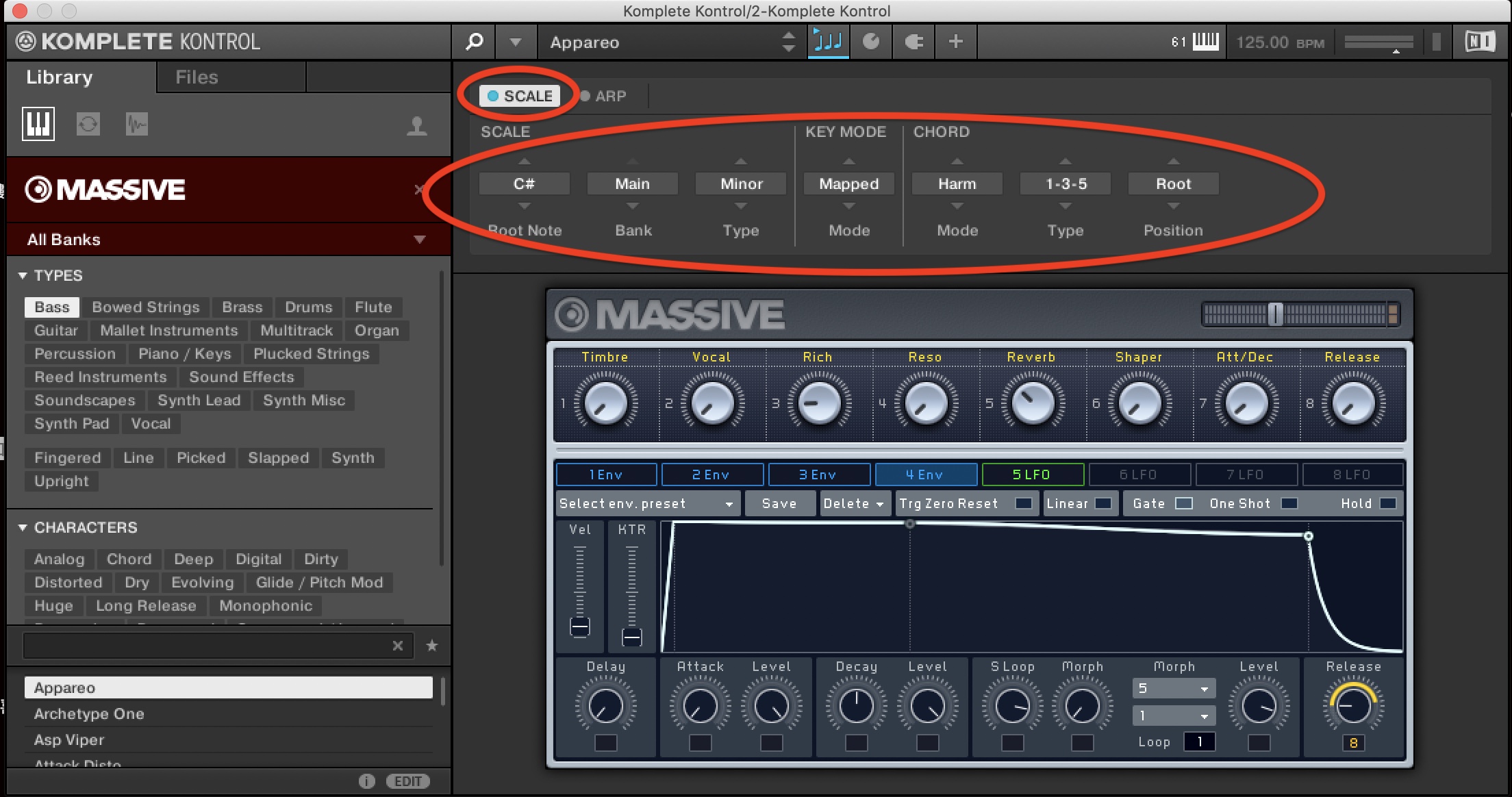Open Select env. preset dropdown
1512x797 pixels.
[x=646, y=503]
